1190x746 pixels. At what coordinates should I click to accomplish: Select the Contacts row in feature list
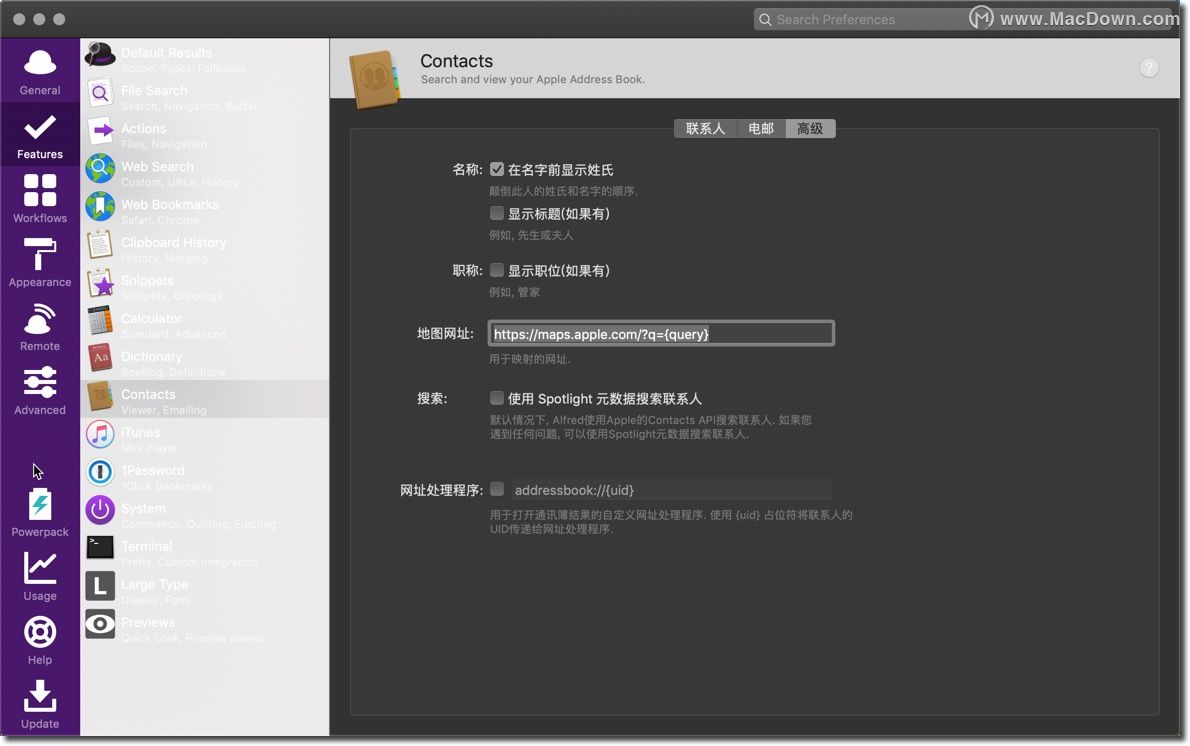205,399
